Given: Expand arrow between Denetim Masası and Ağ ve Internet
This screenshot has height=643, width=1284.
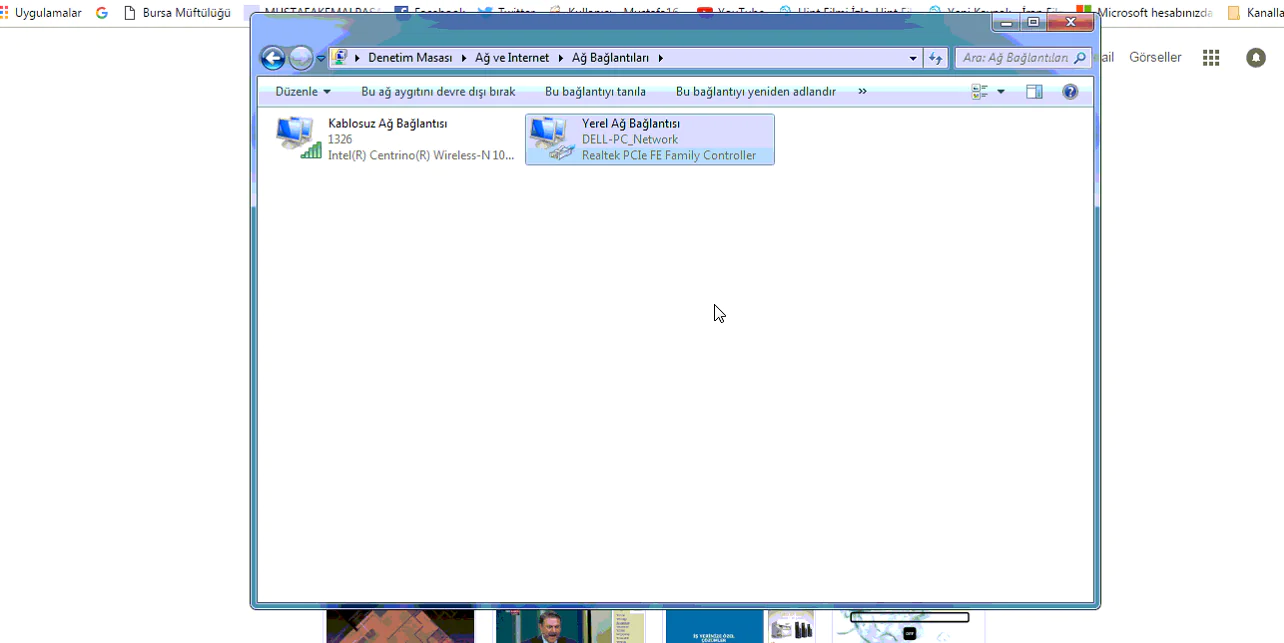Looking at the screenshot, I should pyautogui.click(x=464, y=58).
